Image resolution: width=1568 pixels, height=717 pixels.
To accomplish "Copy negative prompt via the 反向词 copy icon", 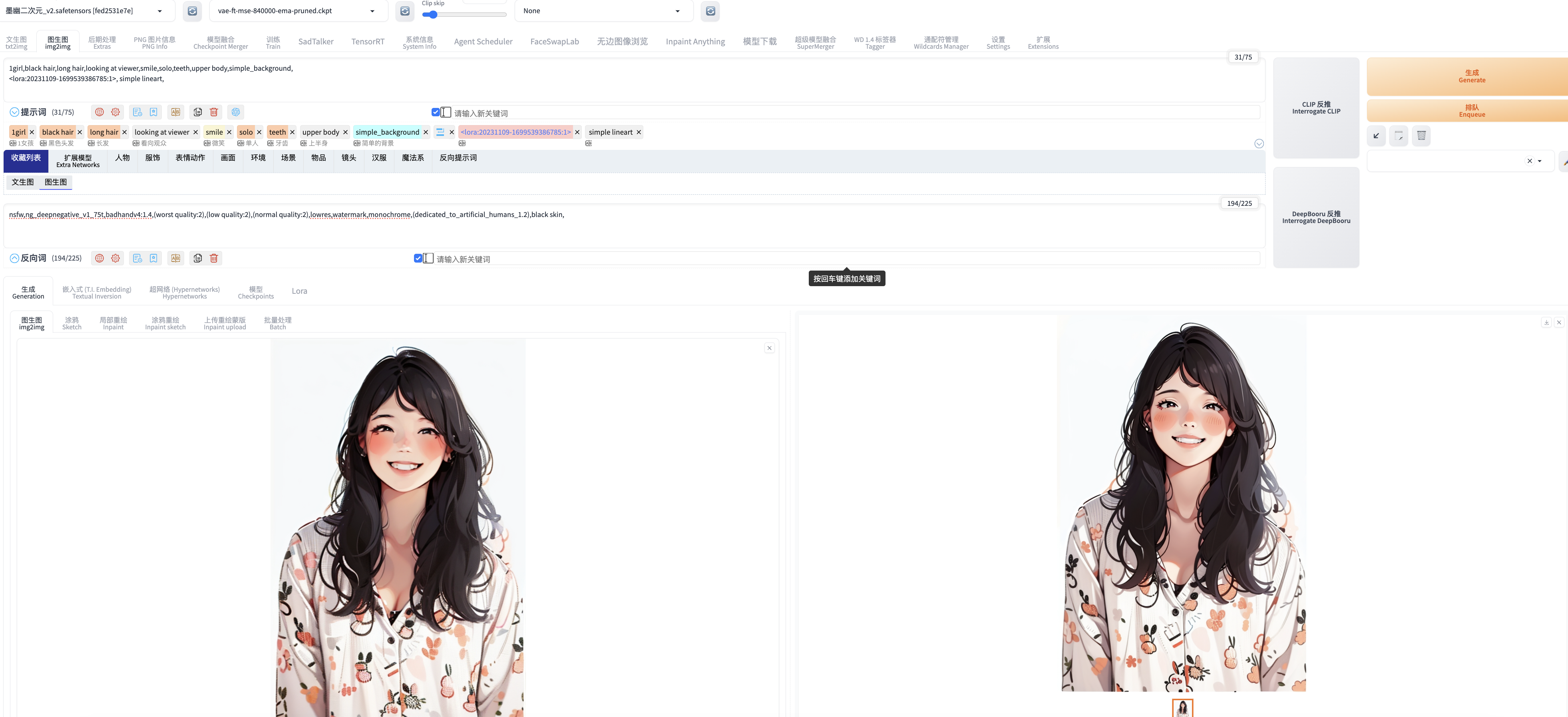I will point(198,258).
